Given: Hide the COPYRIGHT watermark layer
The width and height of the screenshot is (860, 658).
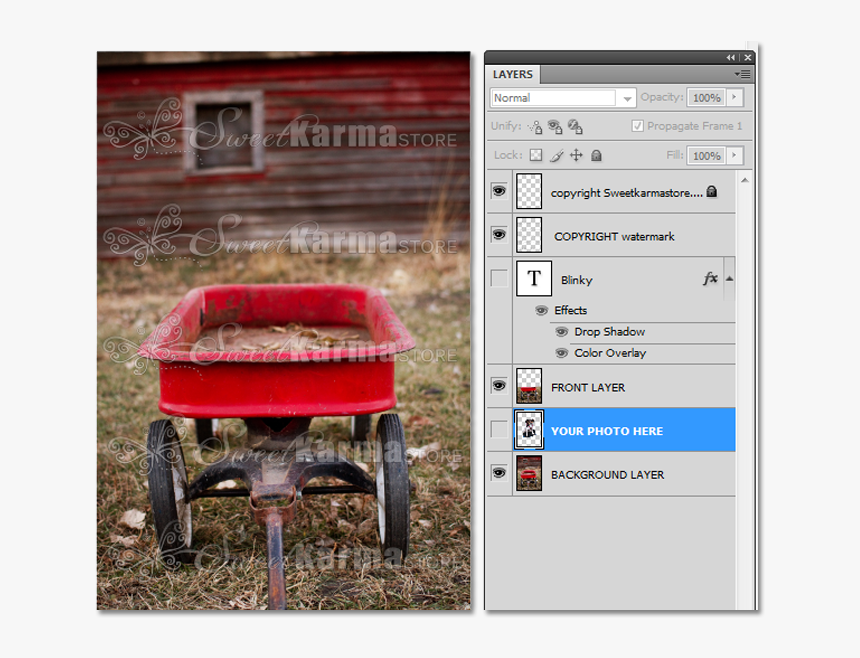Looking at the screenshot, I should coord(499,235).
